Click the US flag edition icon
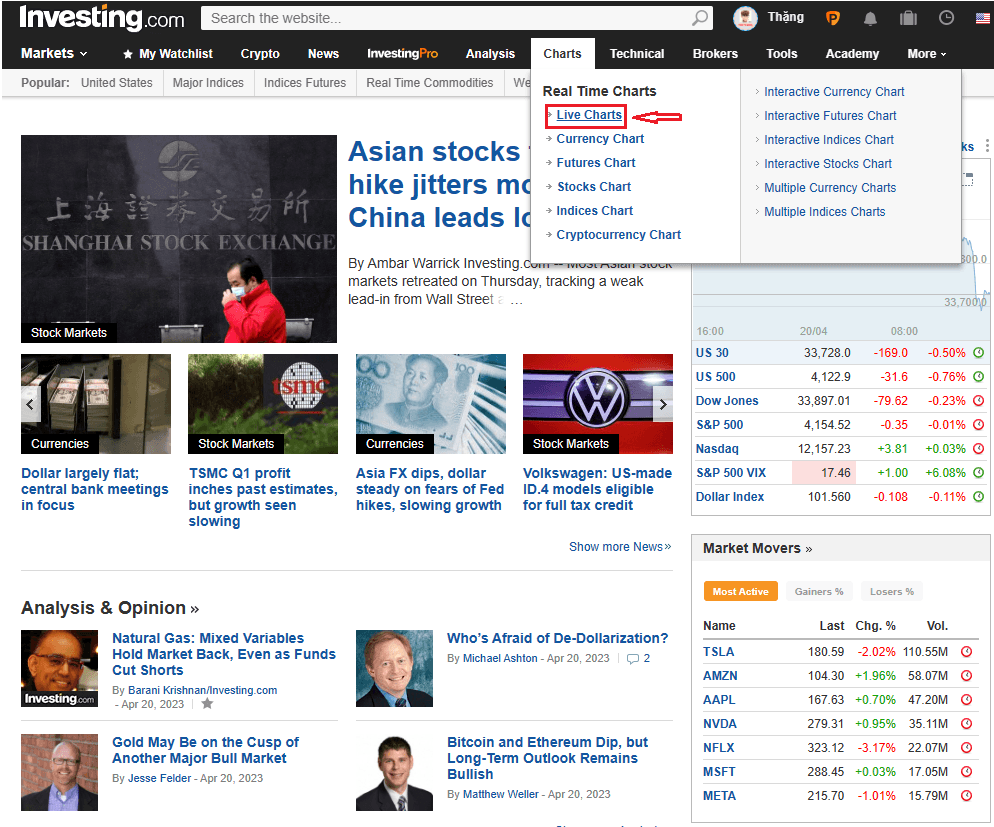This screenshot has width=994, height=827. tap(983, 18)
